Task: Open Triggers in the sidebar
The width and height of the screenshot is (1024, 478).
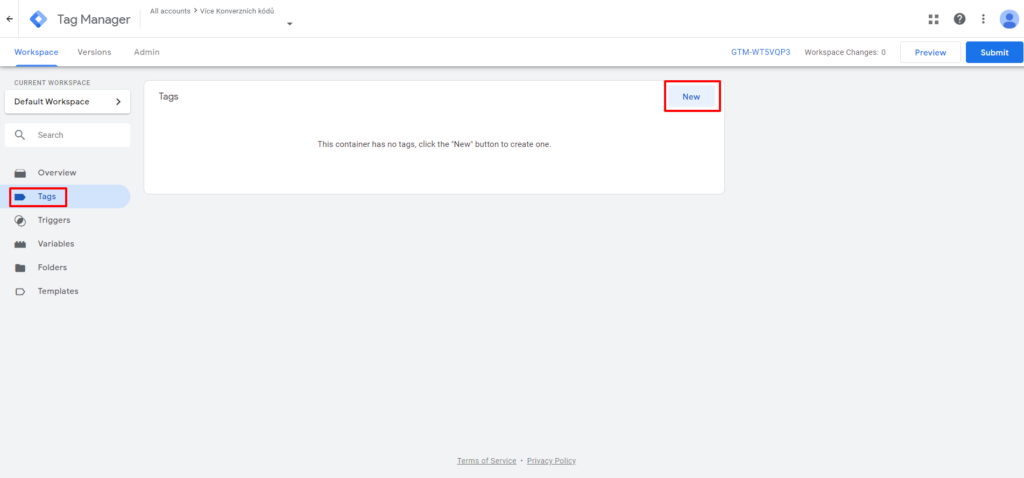Action: (x=65, y=221)
